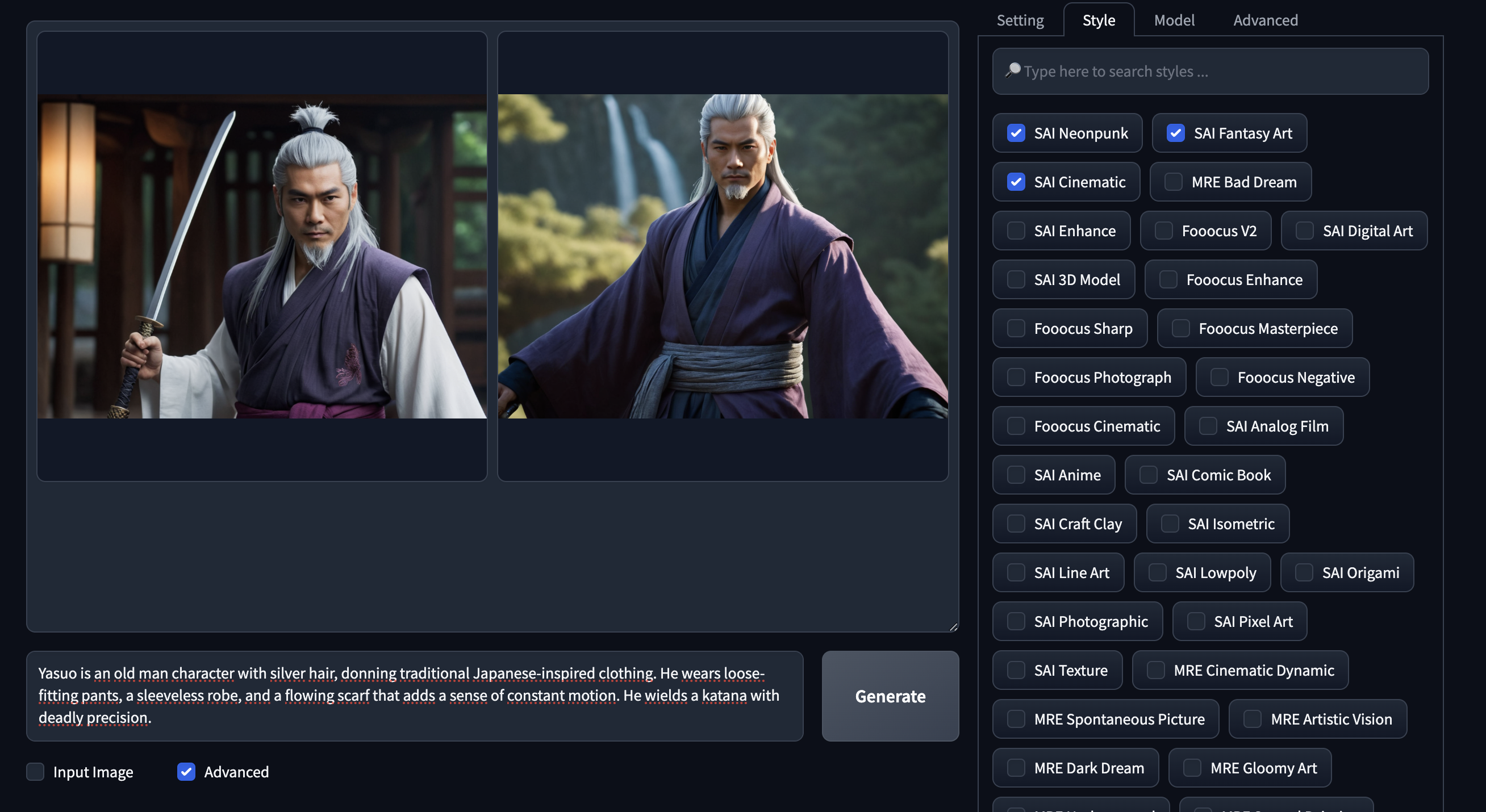This screenshot has height=812, width=1486.
Task: Click the gallery resize handle corner
Action: [x=954, y=627]
